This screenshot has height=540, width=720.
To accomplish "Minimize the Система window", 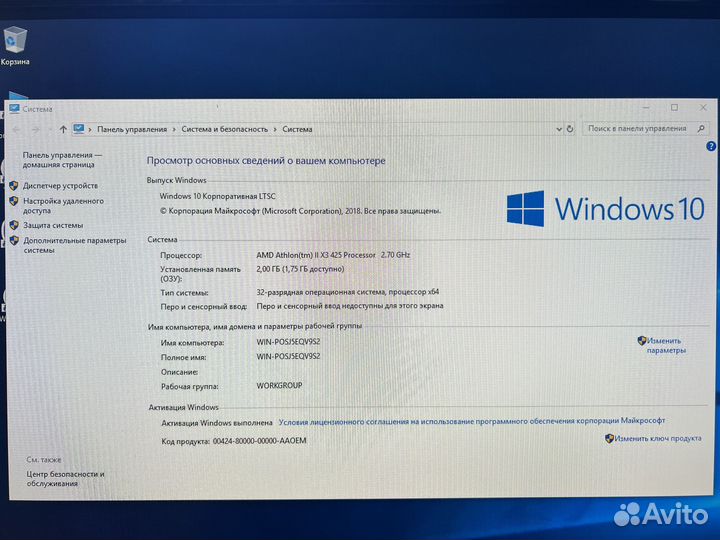I will [x=646, y=107].
